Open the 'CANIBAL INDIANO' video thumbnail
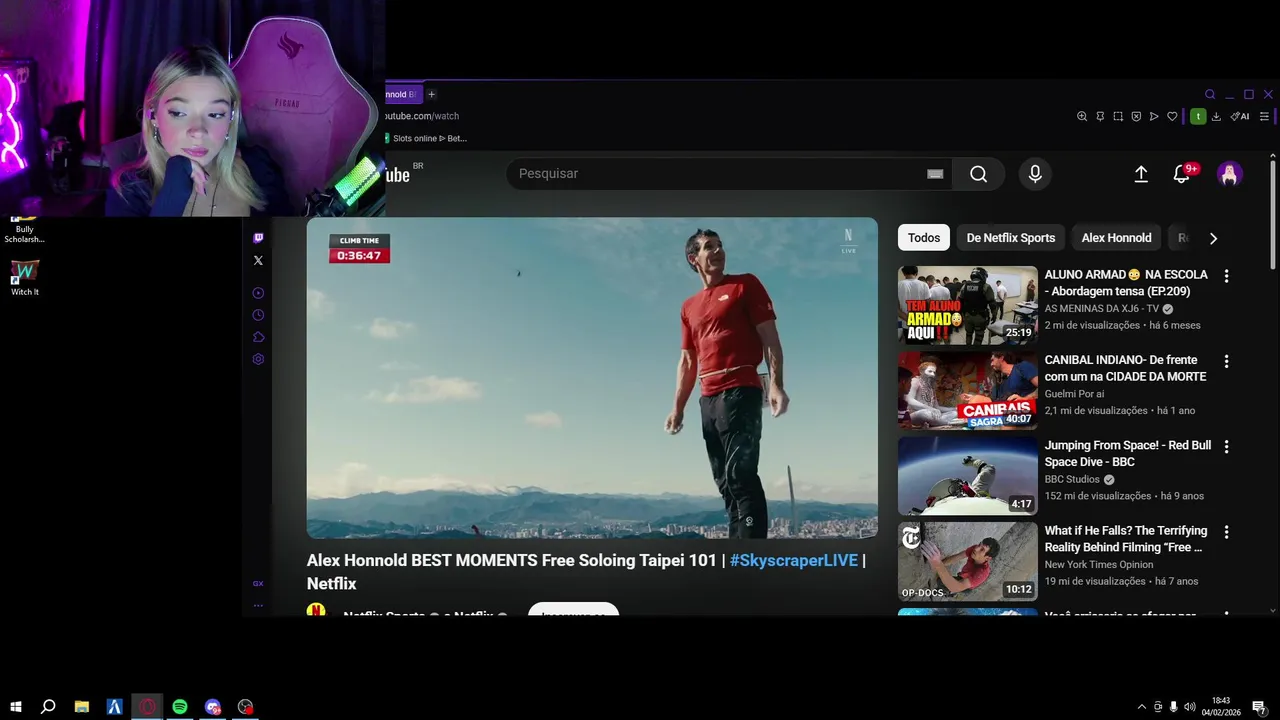 (x=967, y=390)
